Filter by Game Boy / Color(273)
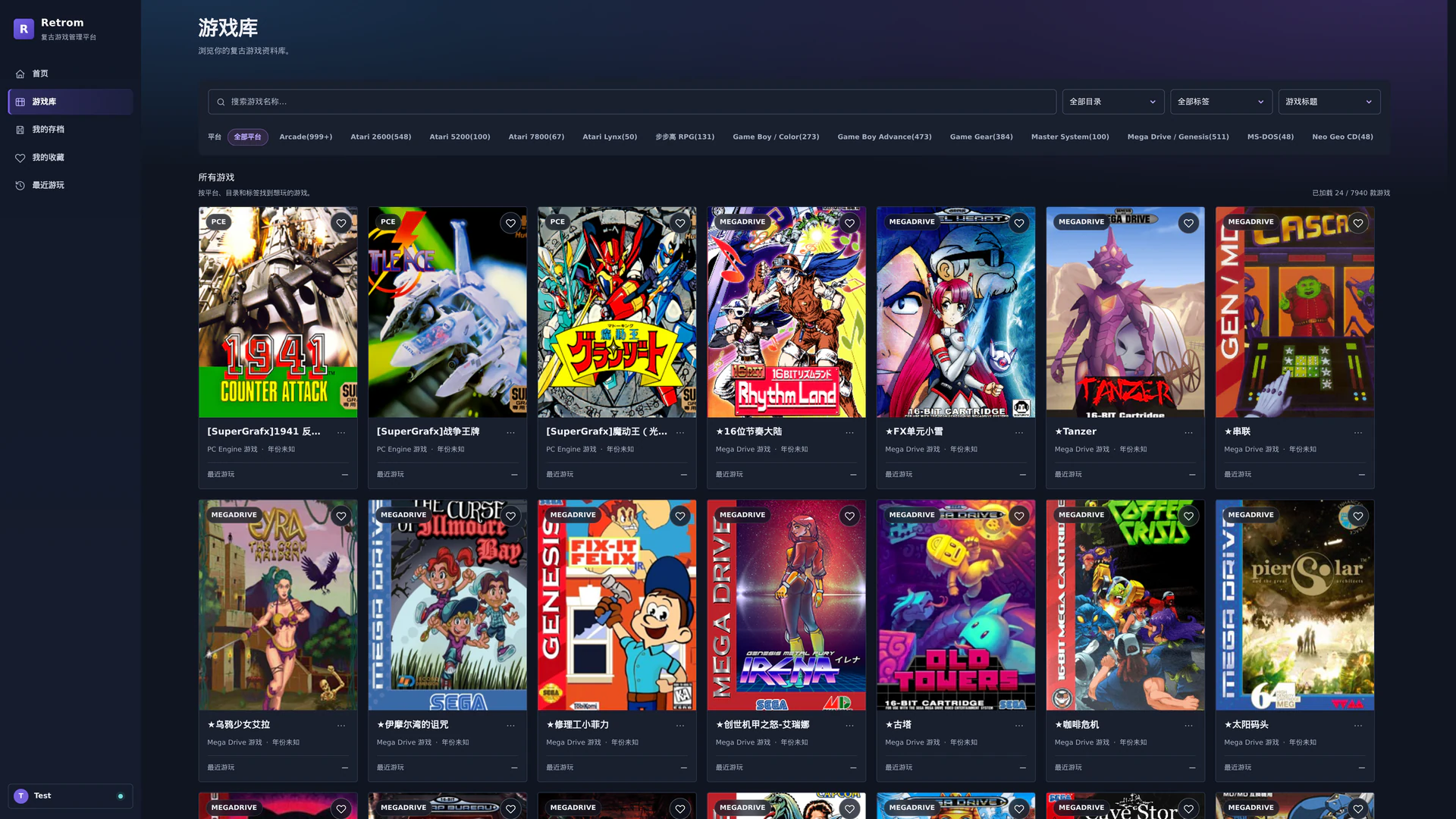 [776, 137]
